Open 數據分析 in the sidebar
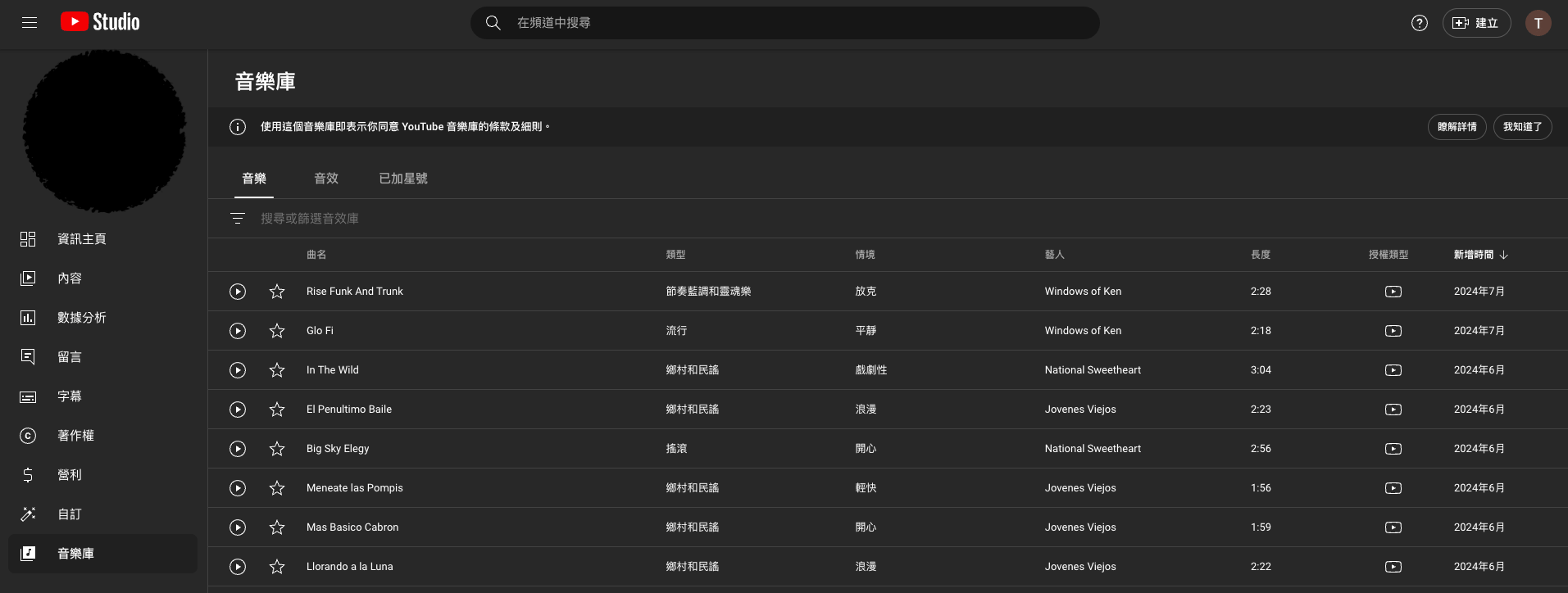This screenshot has width=1568, height=593. pyautogui.click(x=81, y=318)
